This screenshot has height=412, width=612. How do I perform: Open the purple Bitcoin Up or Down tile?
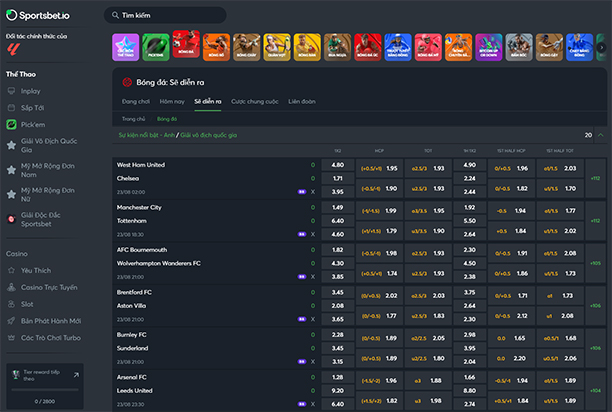[489, 47]
